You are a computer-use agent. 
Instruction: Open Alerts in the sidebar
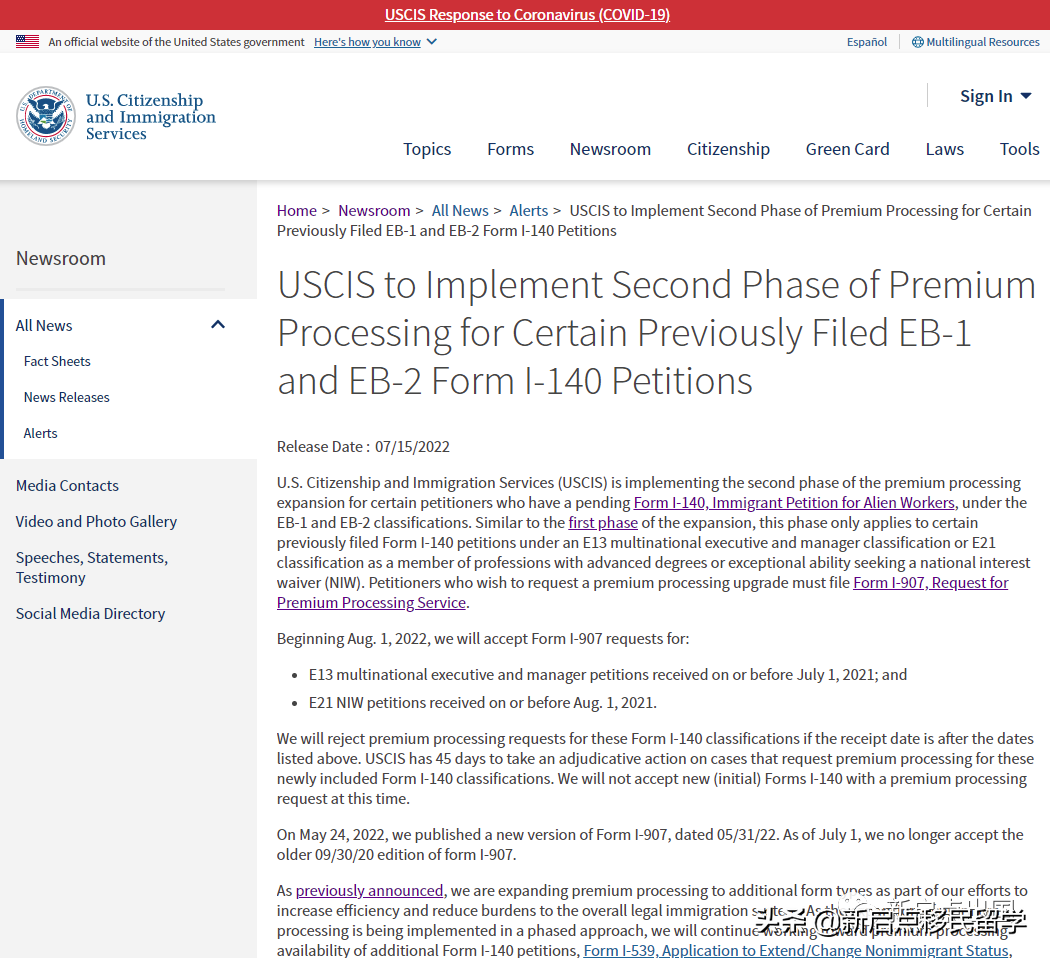(40, 434)
